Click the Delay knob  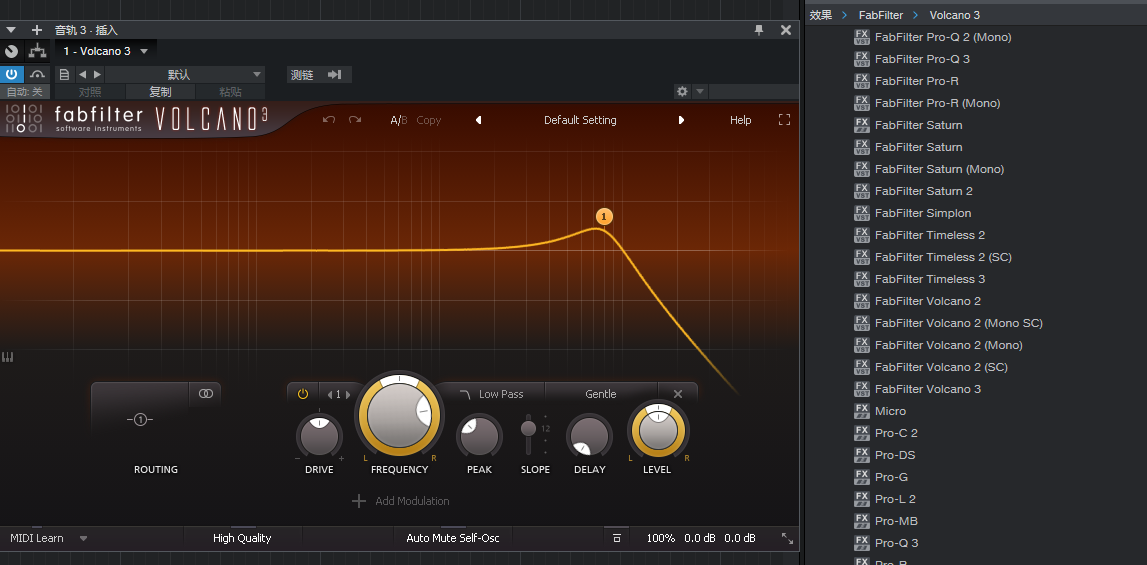[589, 437]
